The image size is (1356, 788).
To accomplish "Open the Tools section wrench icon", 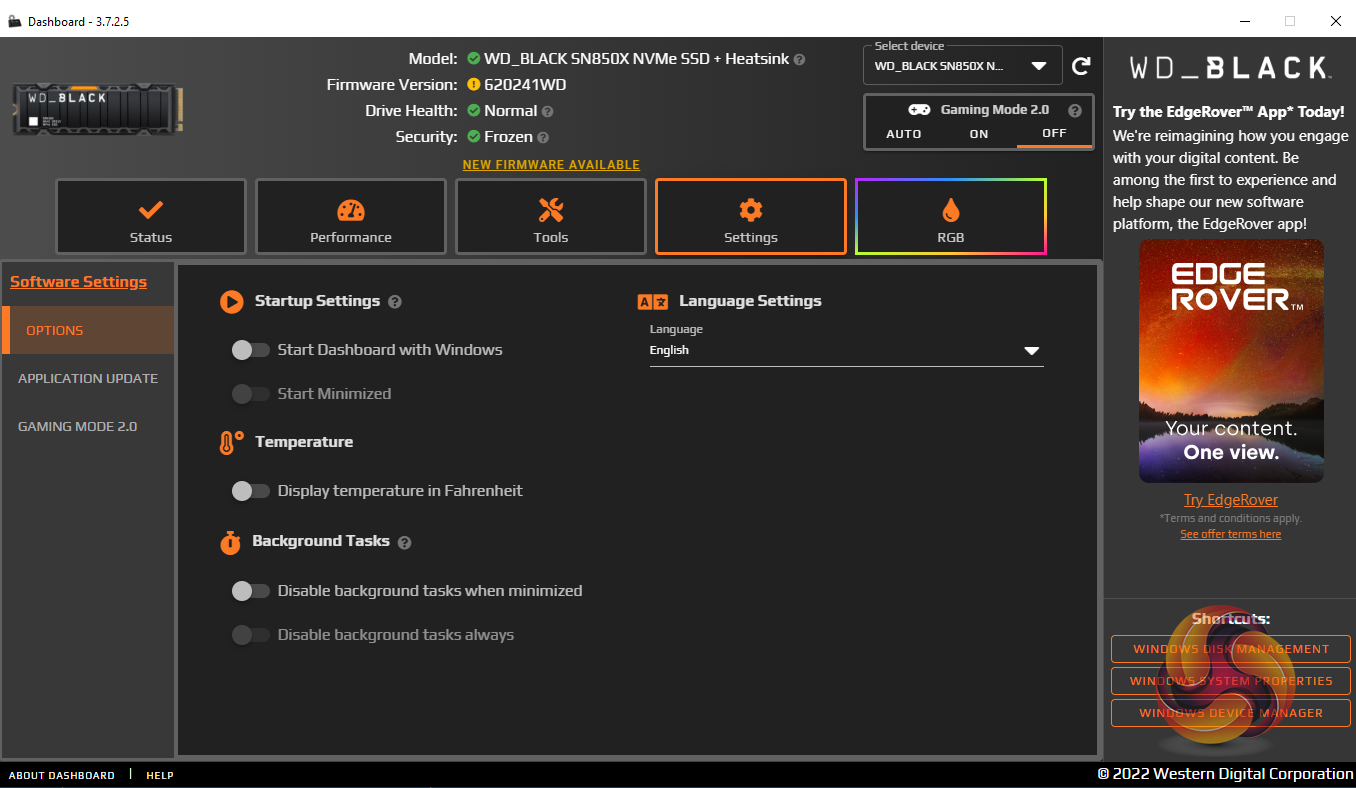I will 550,216.
